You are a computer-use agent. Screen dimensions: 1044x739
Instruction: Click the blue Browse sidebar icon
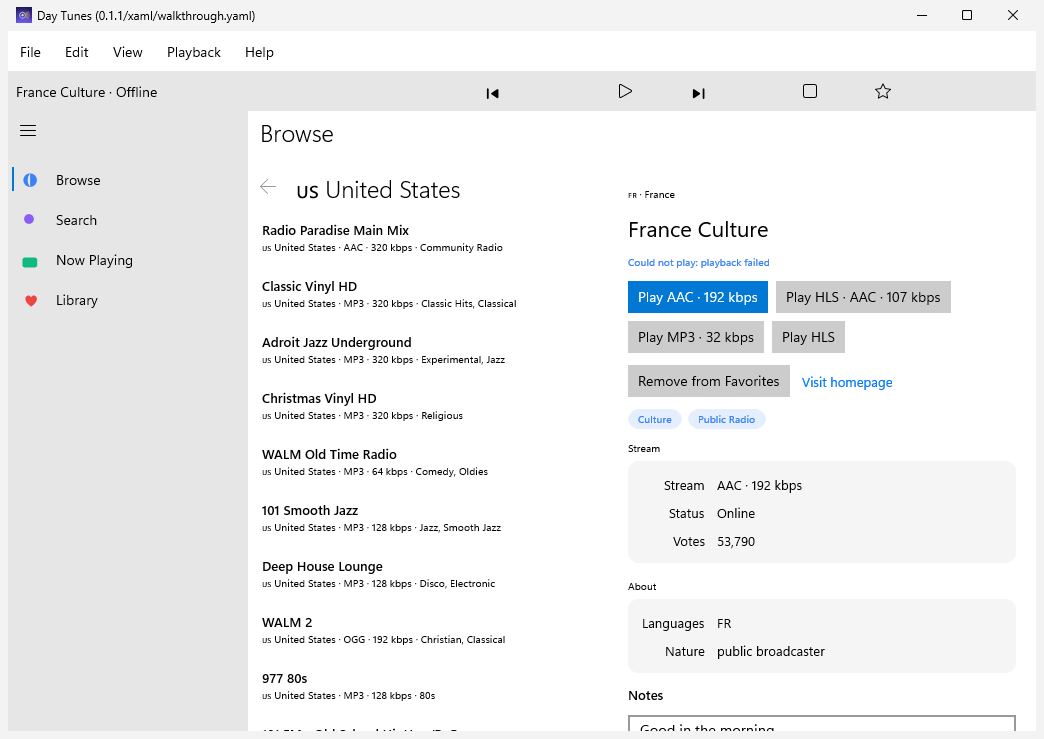[x=30, y=180]
